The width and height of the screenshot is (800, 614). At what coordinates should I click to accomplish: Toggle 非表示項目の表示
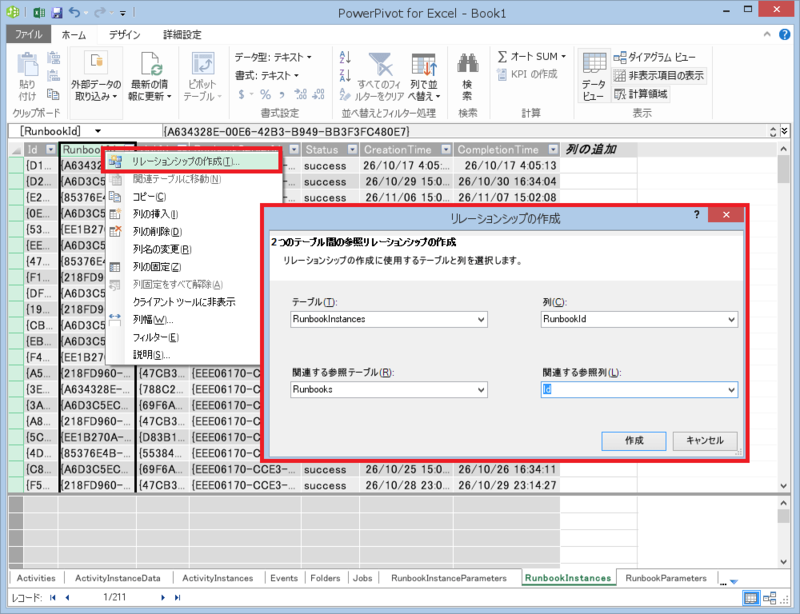(660, 75)
